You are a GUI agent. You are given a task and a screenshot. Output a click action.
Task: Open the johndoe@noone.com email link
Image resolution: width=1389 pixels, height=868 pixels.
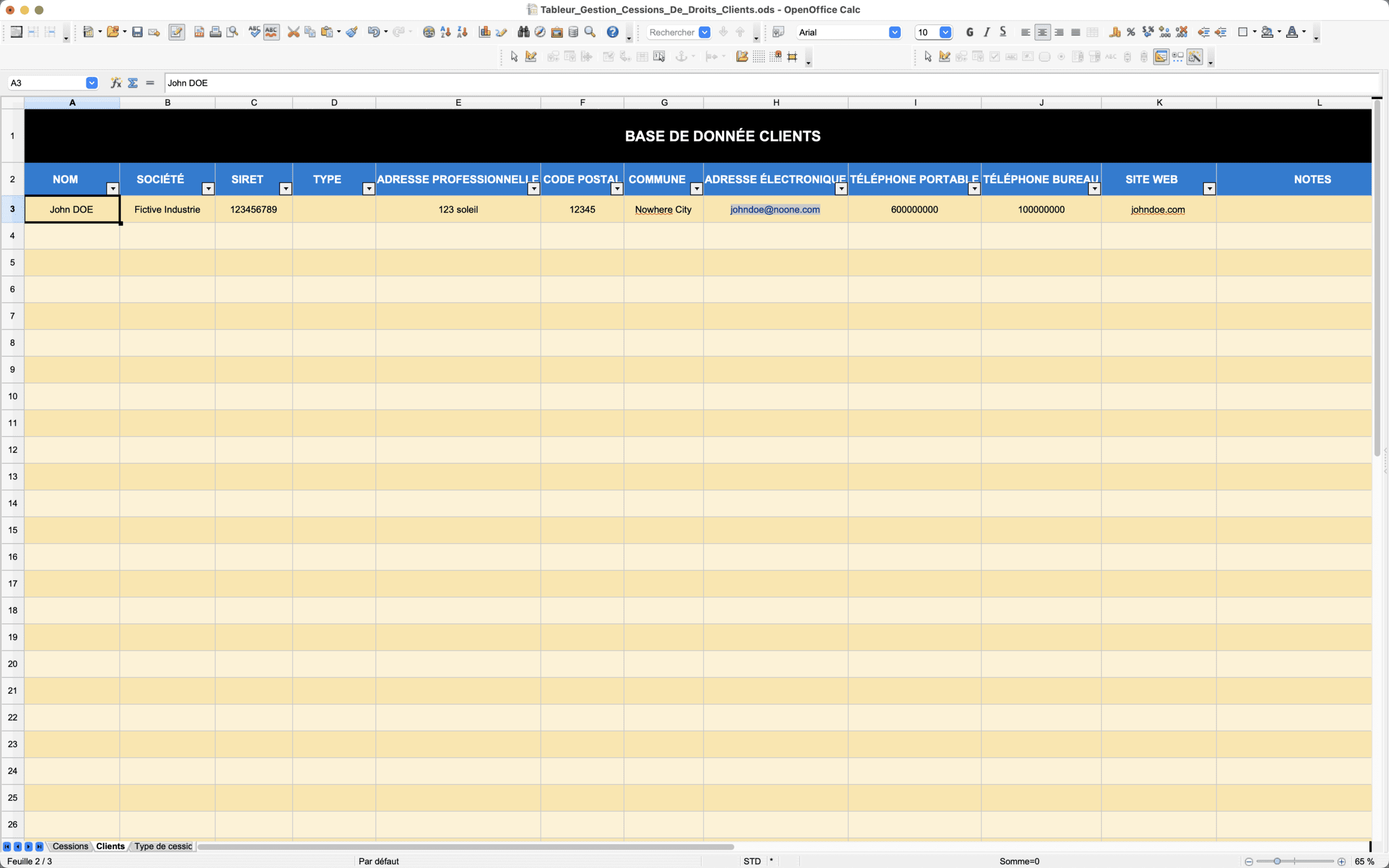(x=775, y=209)
